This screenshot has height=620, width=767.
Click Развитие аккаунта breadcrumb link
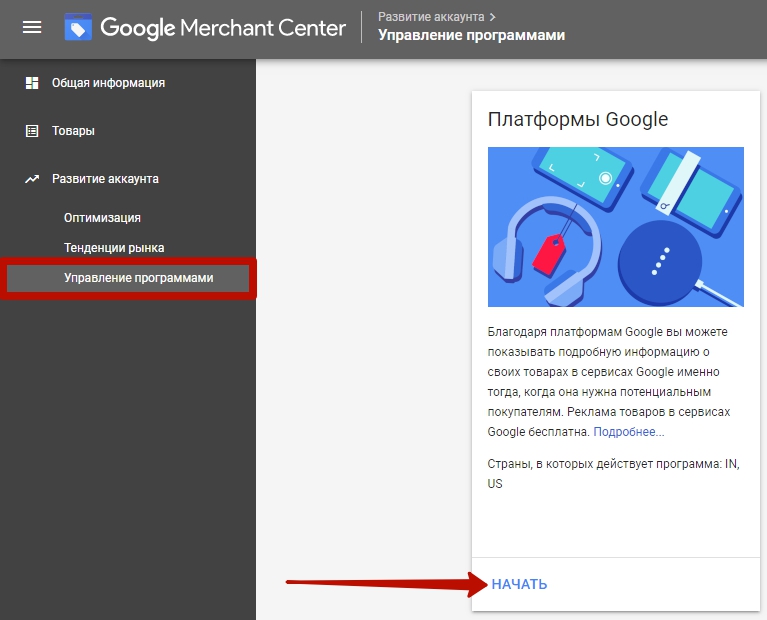(x=431, y=17)
